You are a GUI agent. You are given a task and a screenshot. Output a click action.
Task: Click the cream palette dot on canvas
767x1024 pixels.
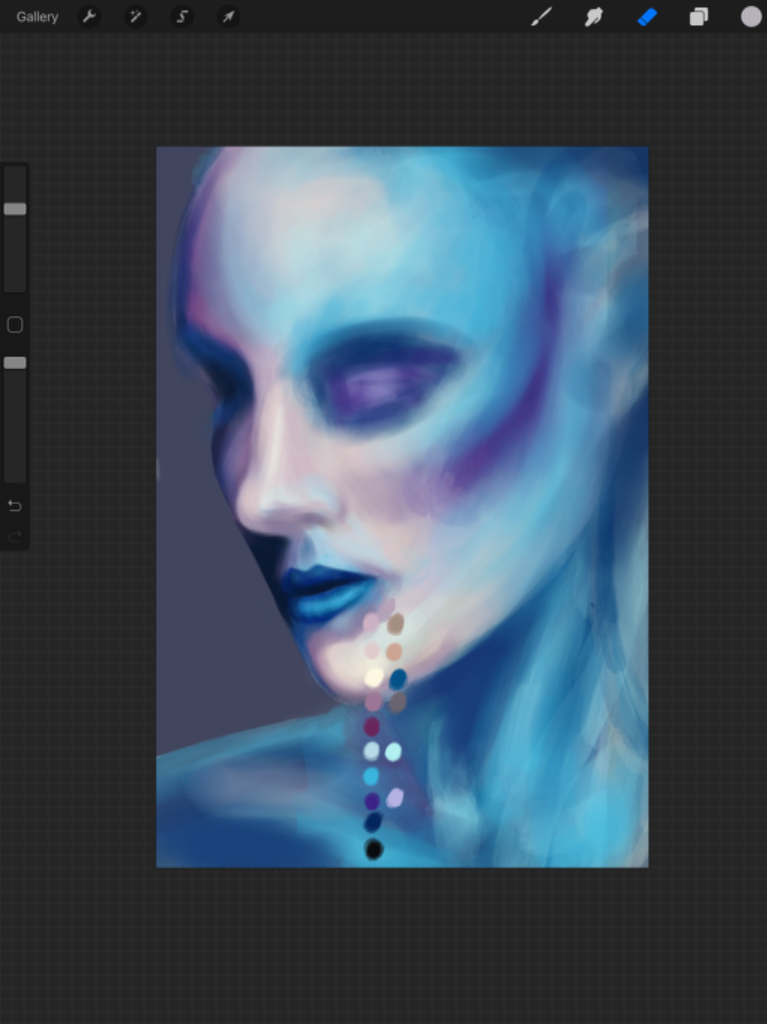[x=374, y=677]
